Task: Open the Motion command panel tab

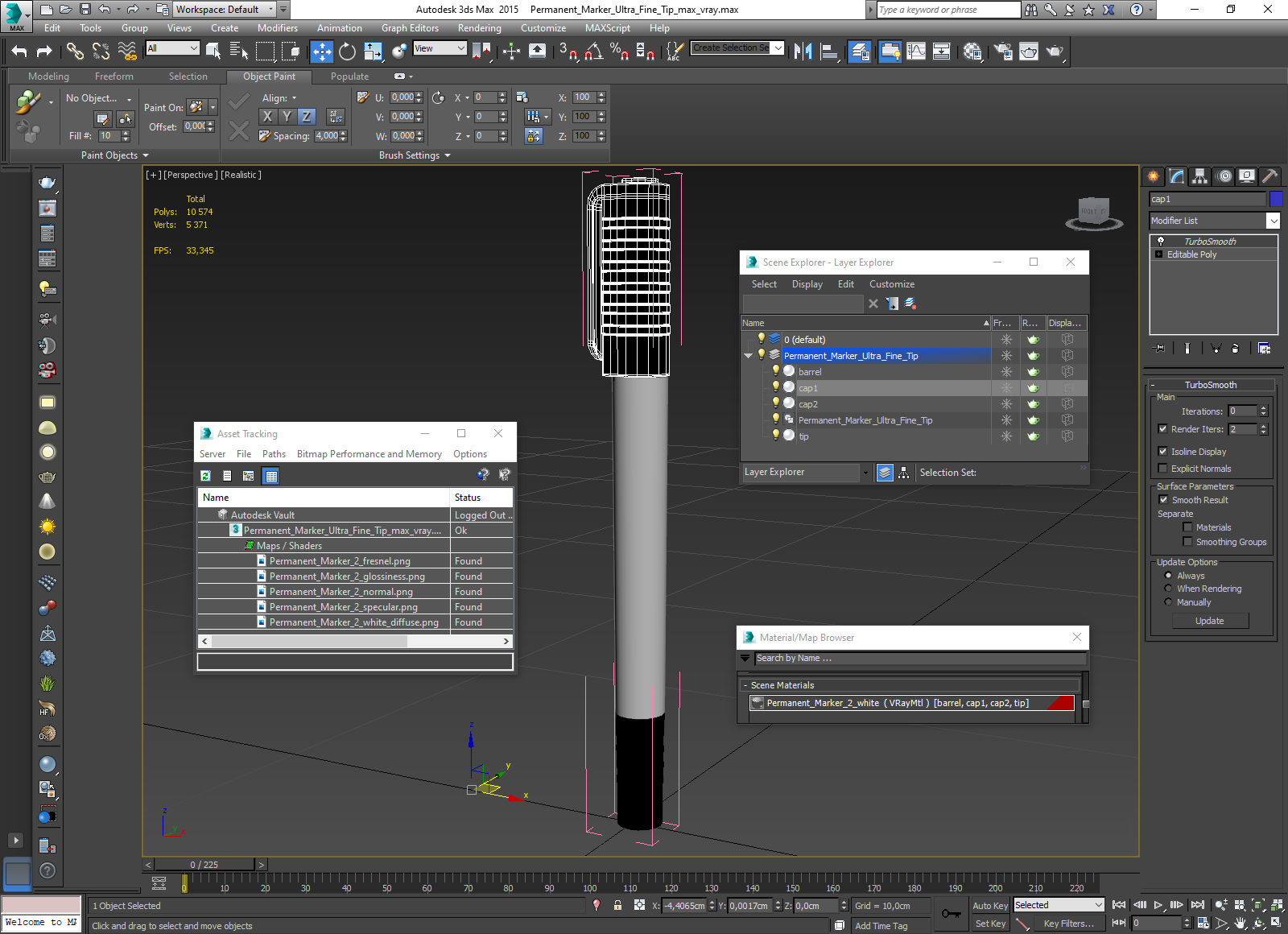Action: (x=1224, y=176)
